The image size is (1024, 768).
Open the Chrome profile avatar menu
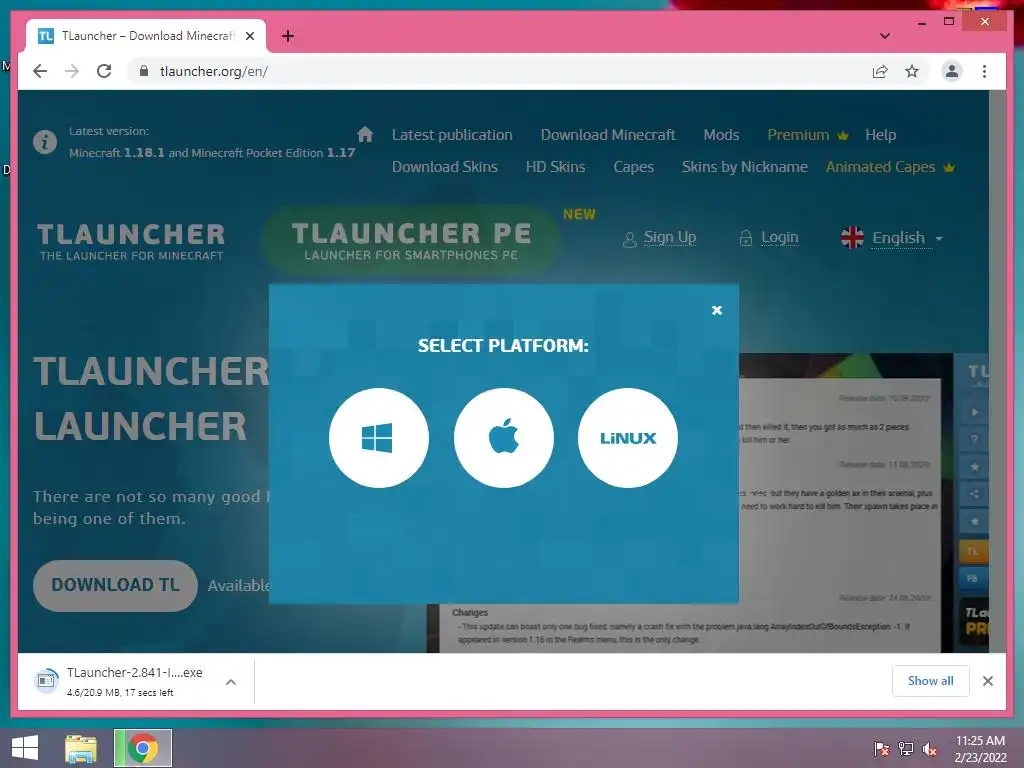pyautogui.click(x=952, y=71)
